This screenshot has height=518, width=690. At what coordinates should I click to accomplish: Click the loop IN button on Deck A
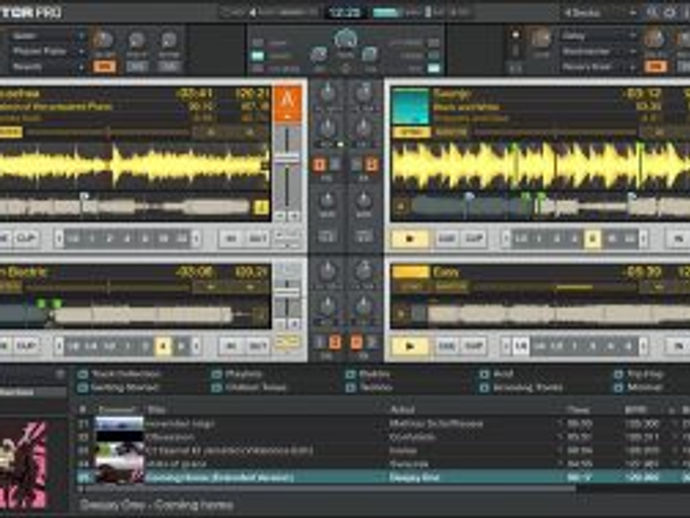click(231, 239)
